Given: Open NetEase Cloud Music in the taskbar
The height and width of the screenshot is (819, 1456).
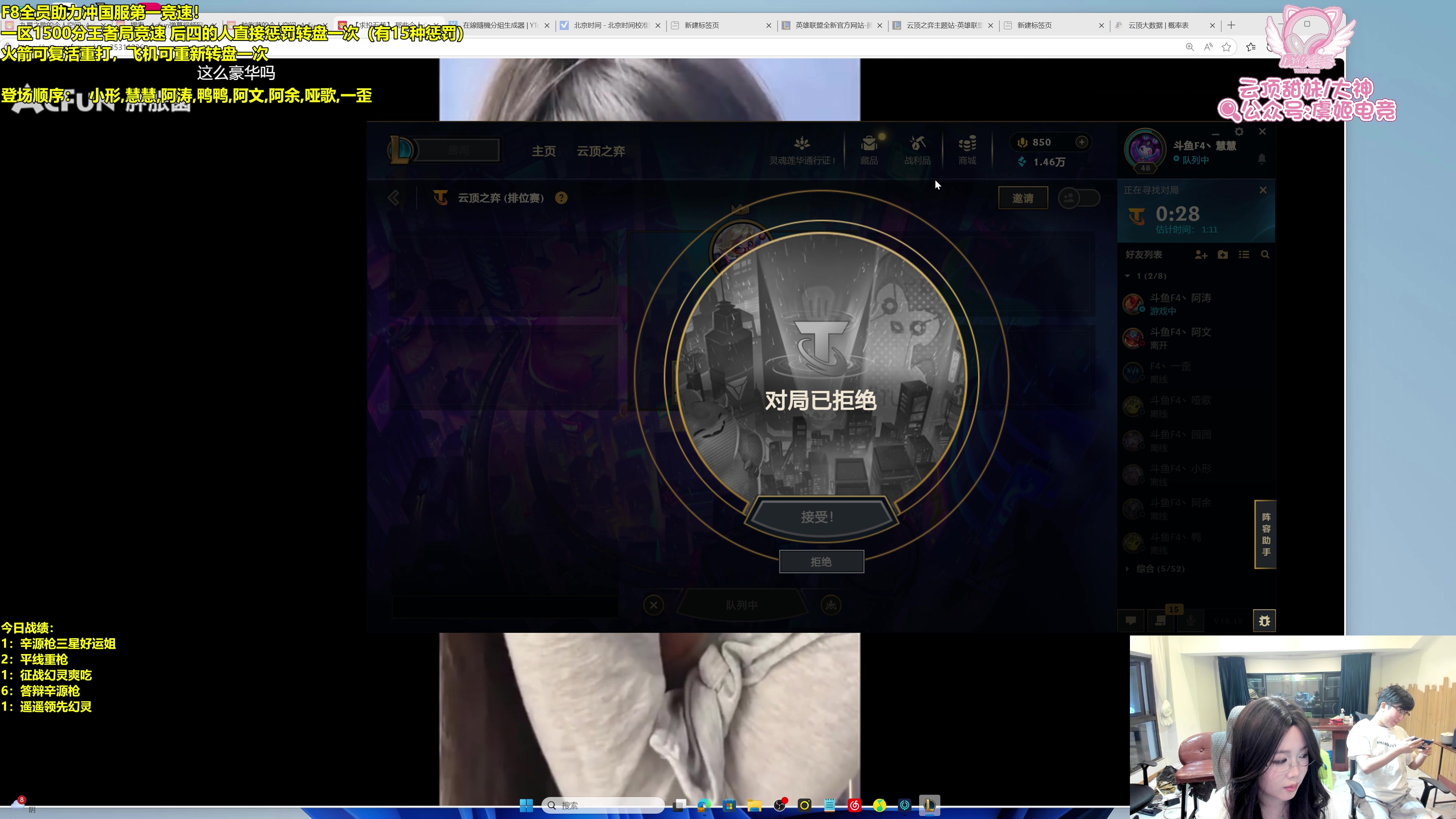Looking at the screenshot, I should pos(855,805).
